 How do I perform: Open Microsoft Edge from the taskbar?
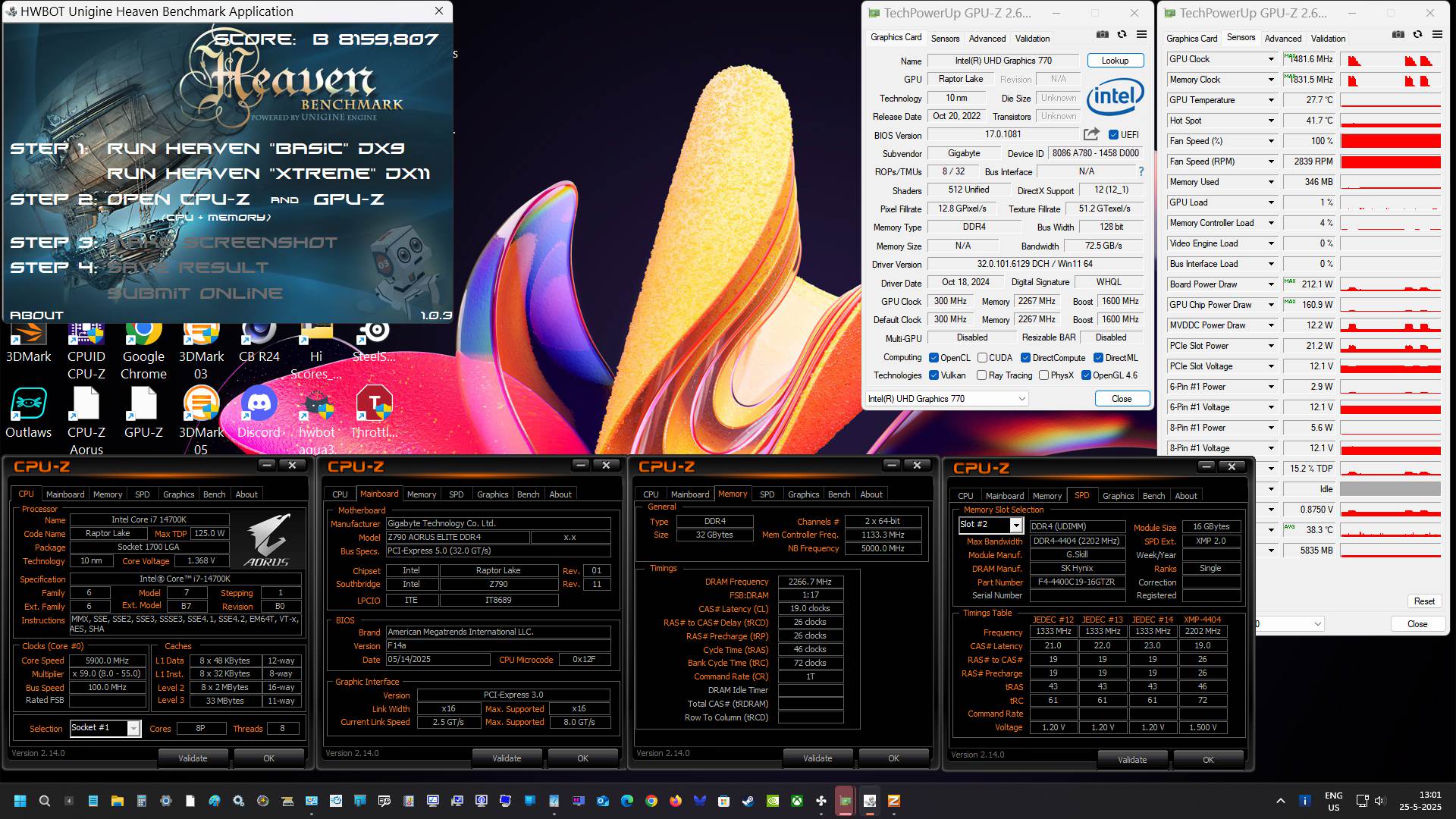pyautogui.click(x=627, y=801)
